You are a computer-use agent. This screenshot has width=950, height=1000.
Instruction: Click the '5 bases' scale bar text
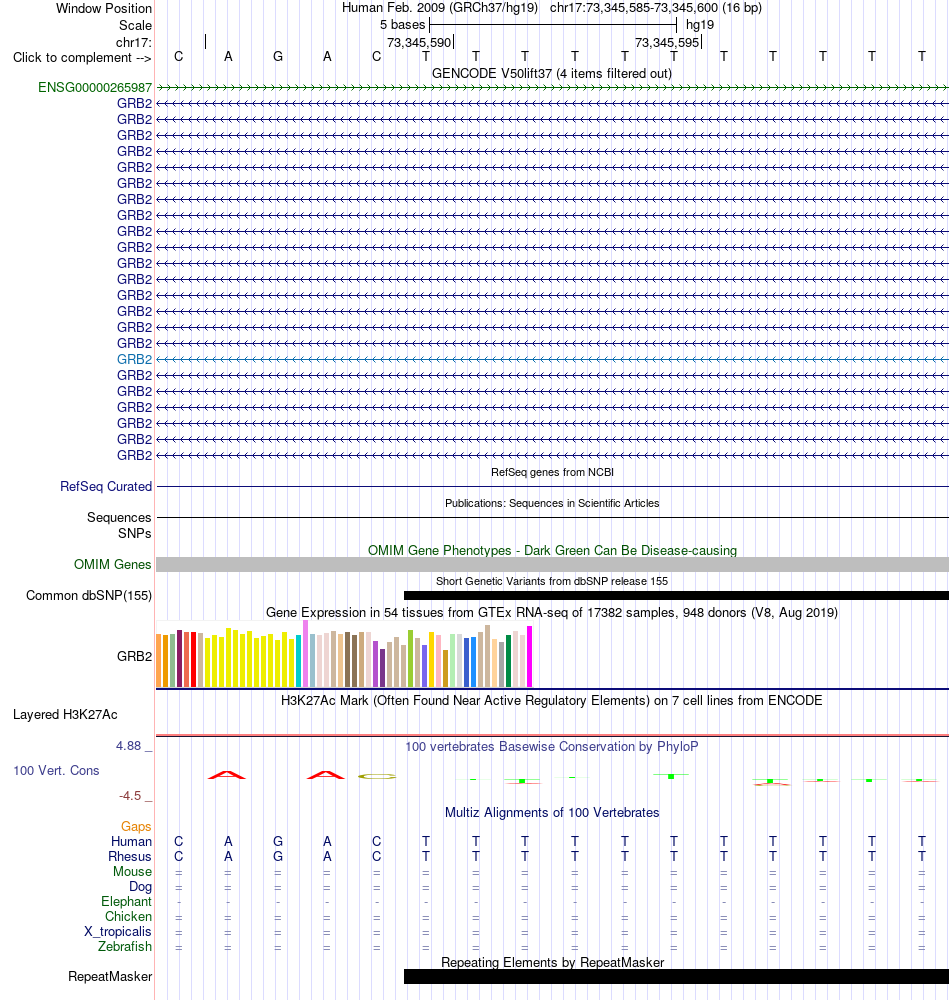point(402,25)
